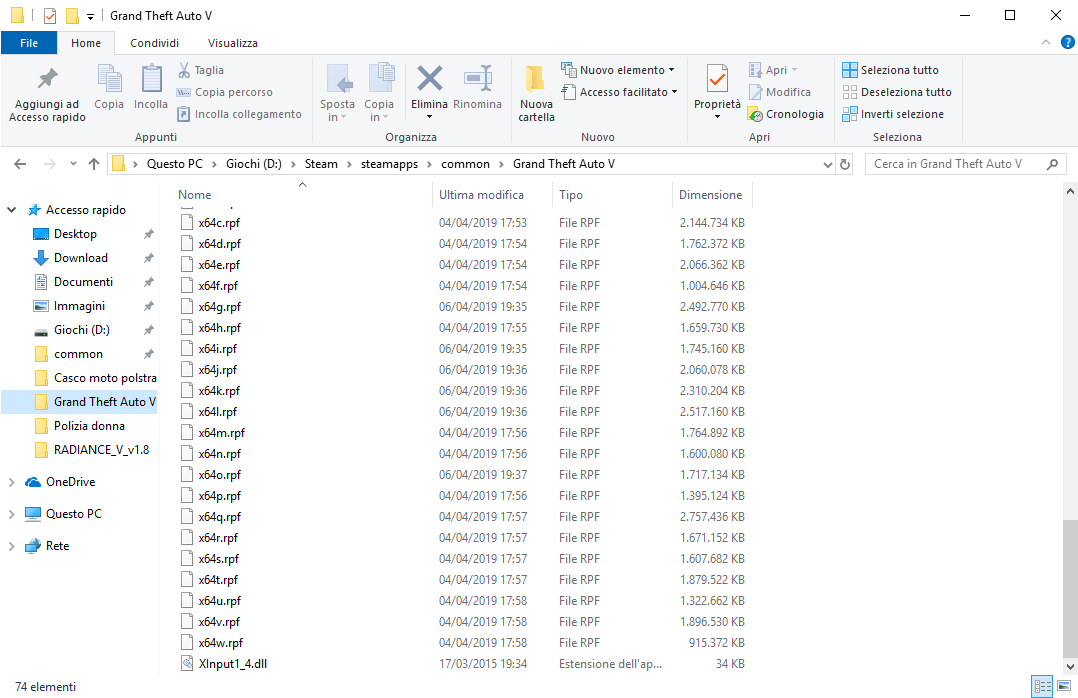Click the common breadcrumb segment
The height and width of the screenshot is (698, 1078).
[x=465, y=164]
